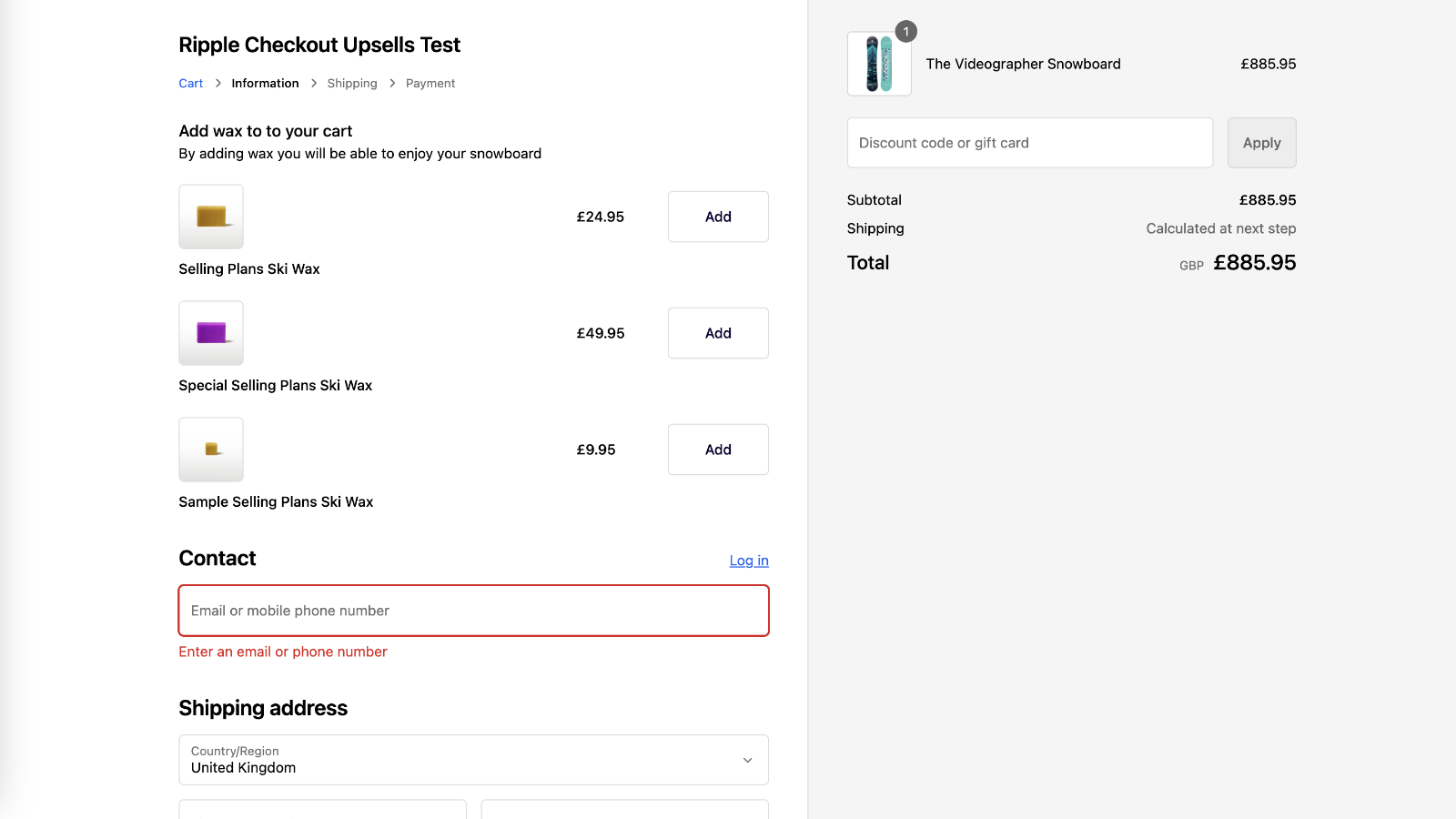This screenshot has height=819, width=1456.
Task: Open the Log in page
Action: (x=748, y=561)
